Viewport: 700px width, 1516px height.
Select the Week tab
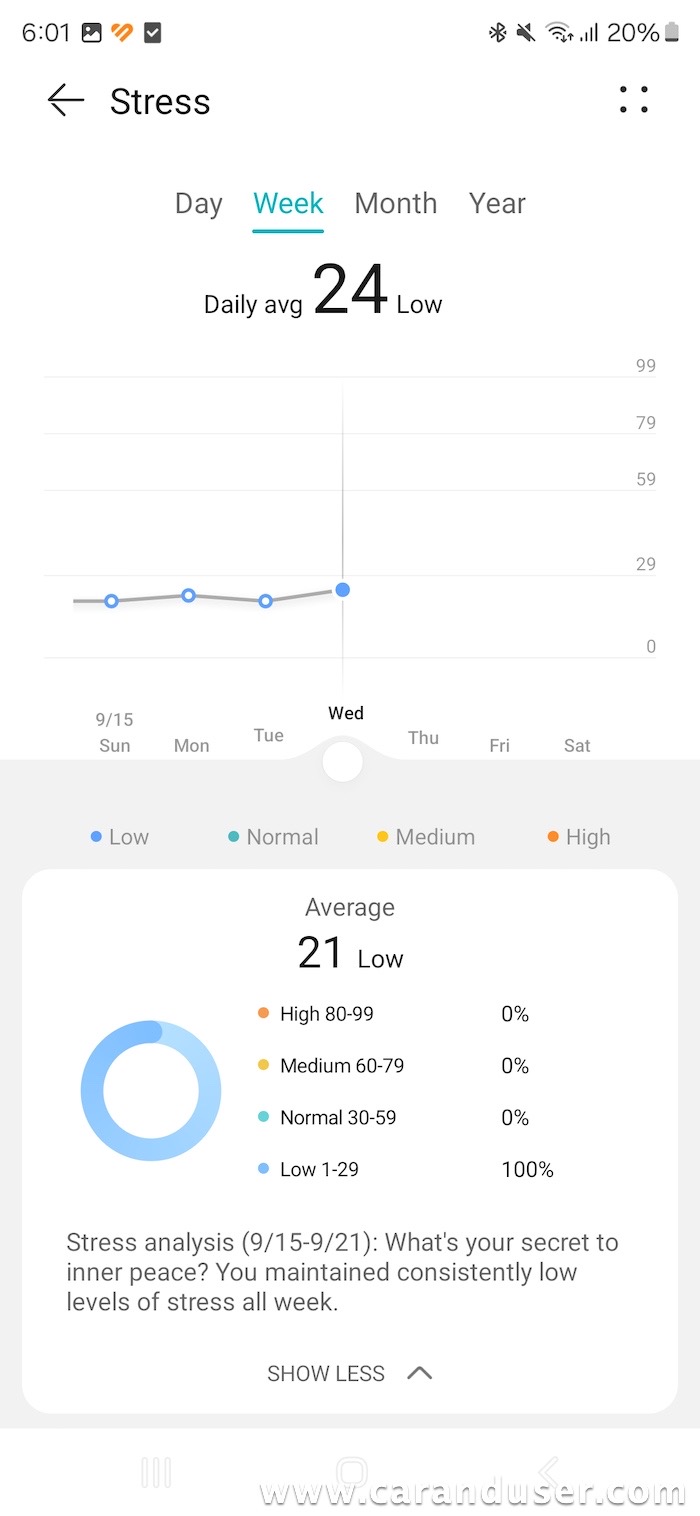(x=288, y=204)
